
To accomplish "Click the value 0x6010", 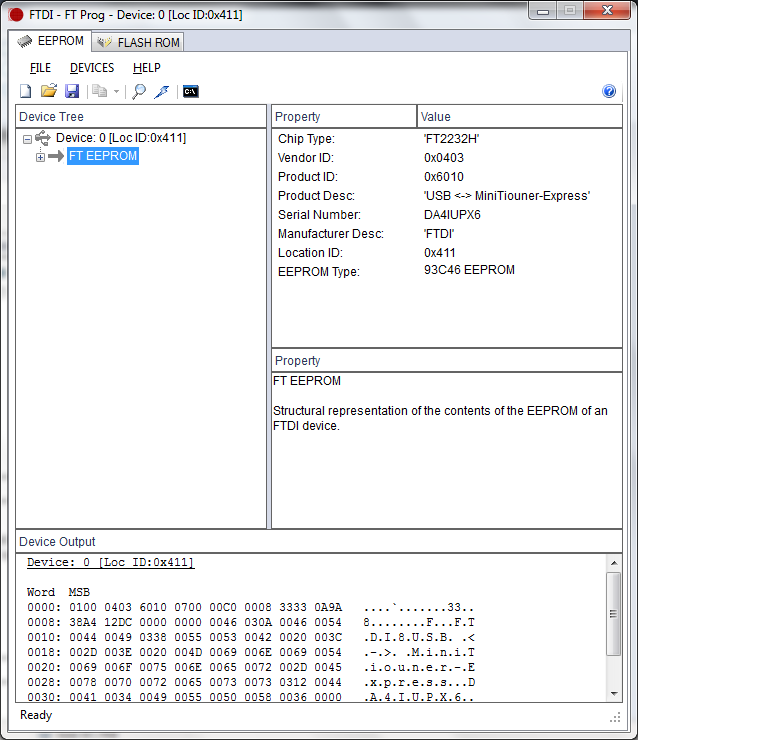I will click(x=444, y=177).
